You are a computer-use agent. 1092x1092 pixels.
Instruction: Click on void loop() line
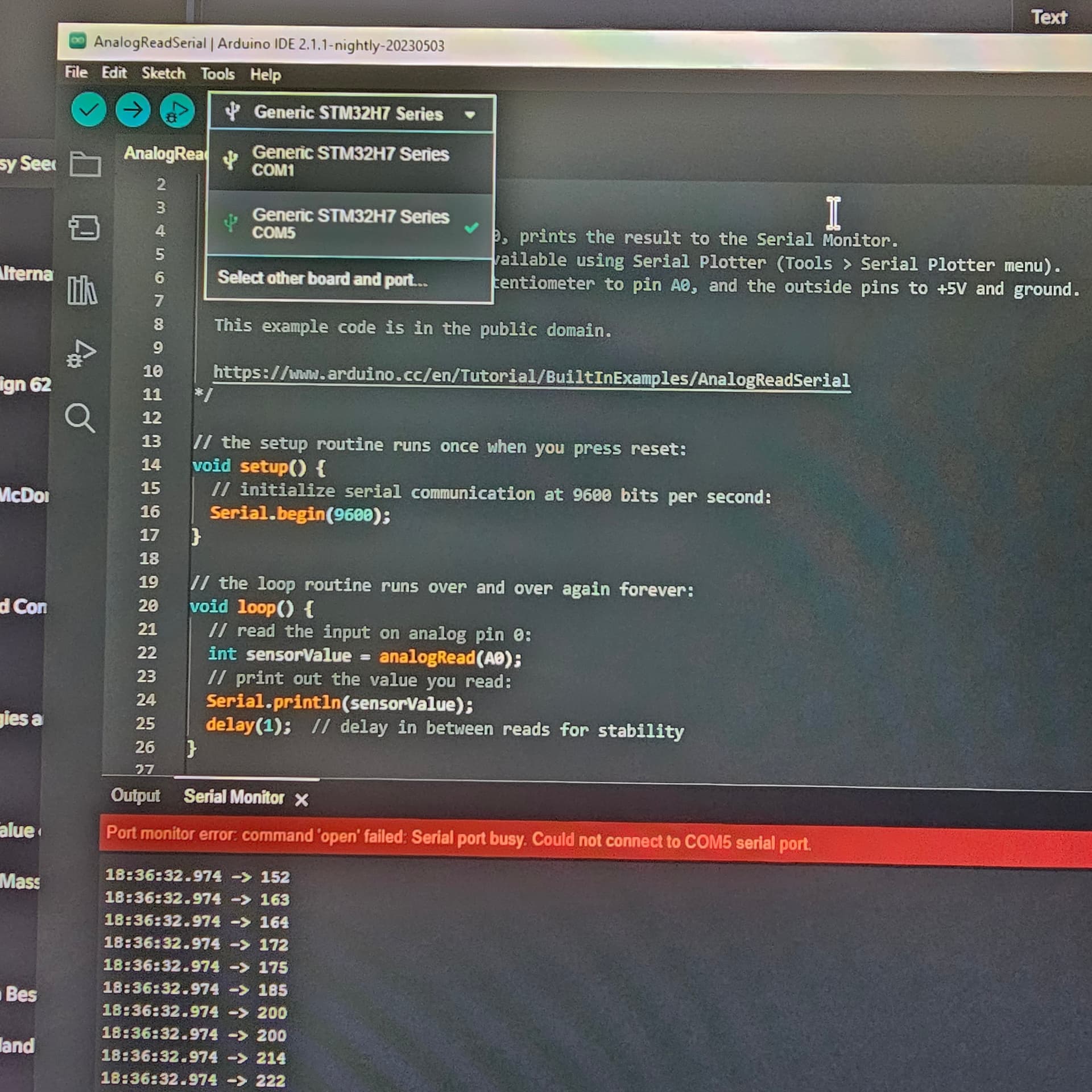coord(251,607)
